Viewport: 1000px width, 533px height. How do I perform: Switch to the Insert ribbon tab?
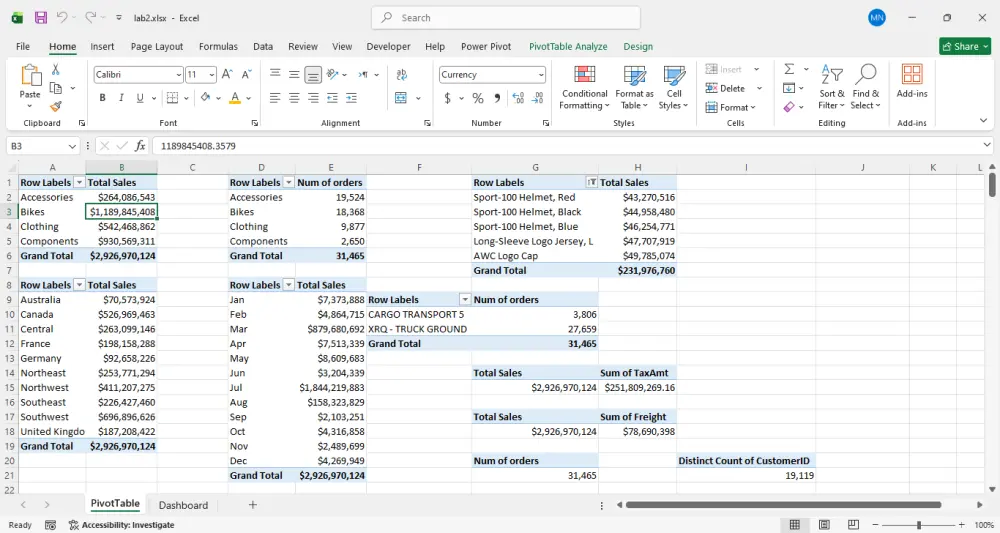click(102, 47)
